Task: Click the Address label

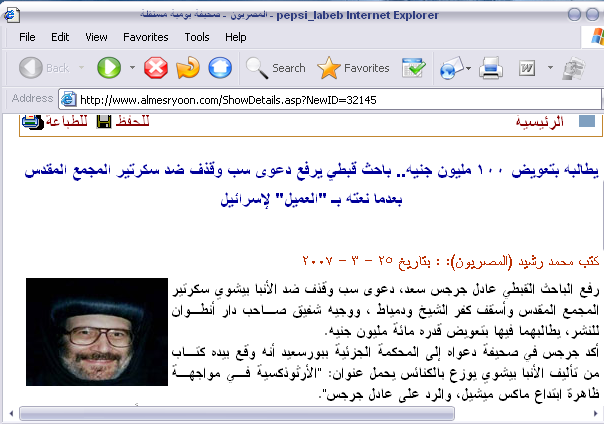Action: coord(32,98)
